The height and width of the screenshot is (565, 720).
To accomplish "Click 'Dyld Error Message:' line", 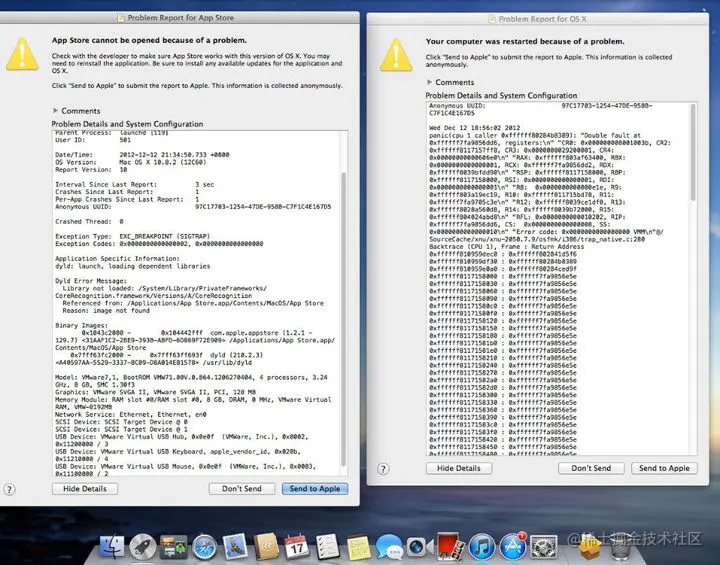I will coord(90,281).
